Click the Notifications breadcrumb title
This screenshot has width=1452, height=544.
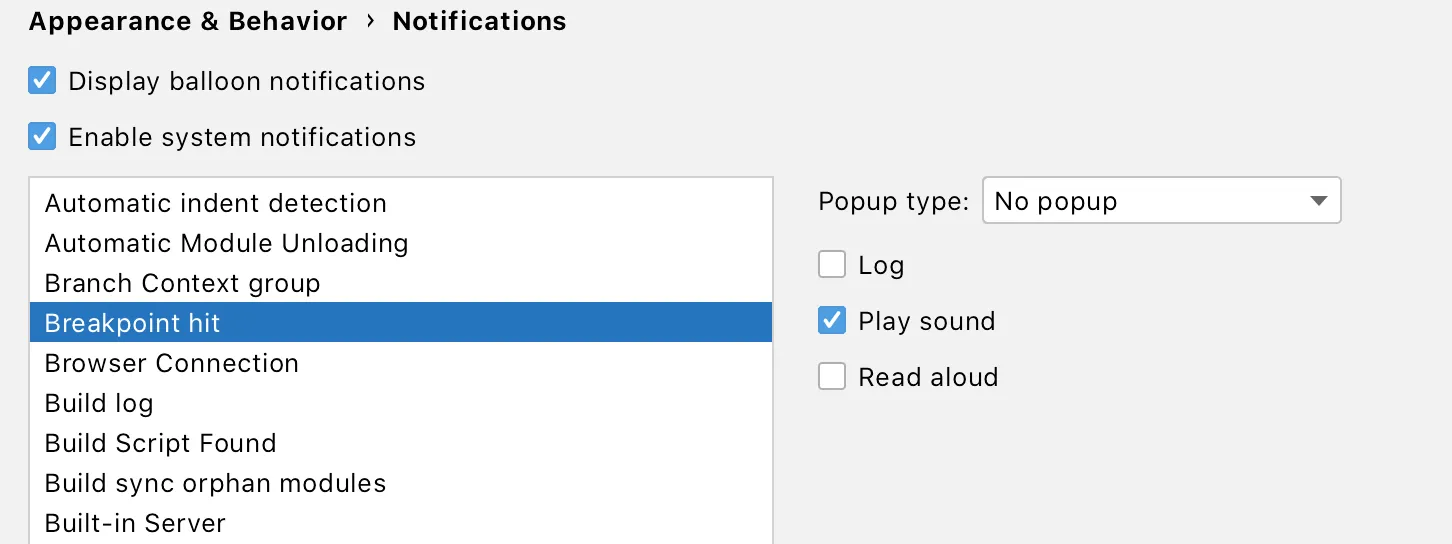point(479,21)
